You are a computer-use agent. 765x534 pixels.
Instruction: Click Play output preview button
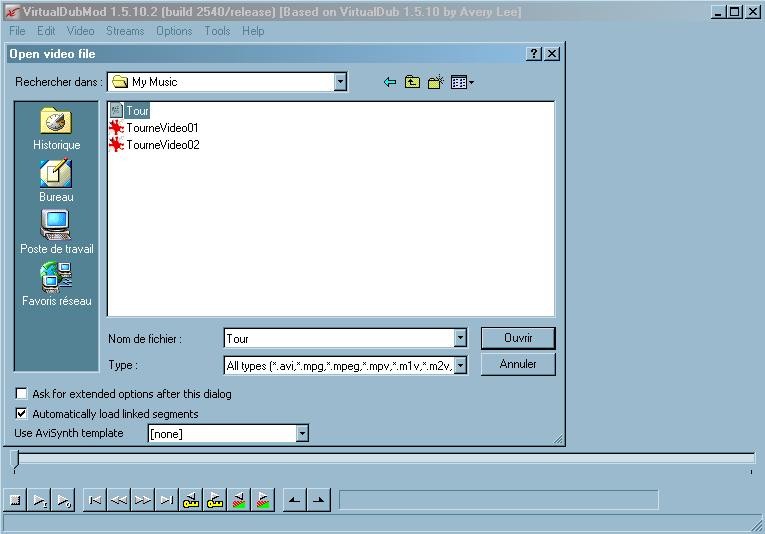point(63,500)
